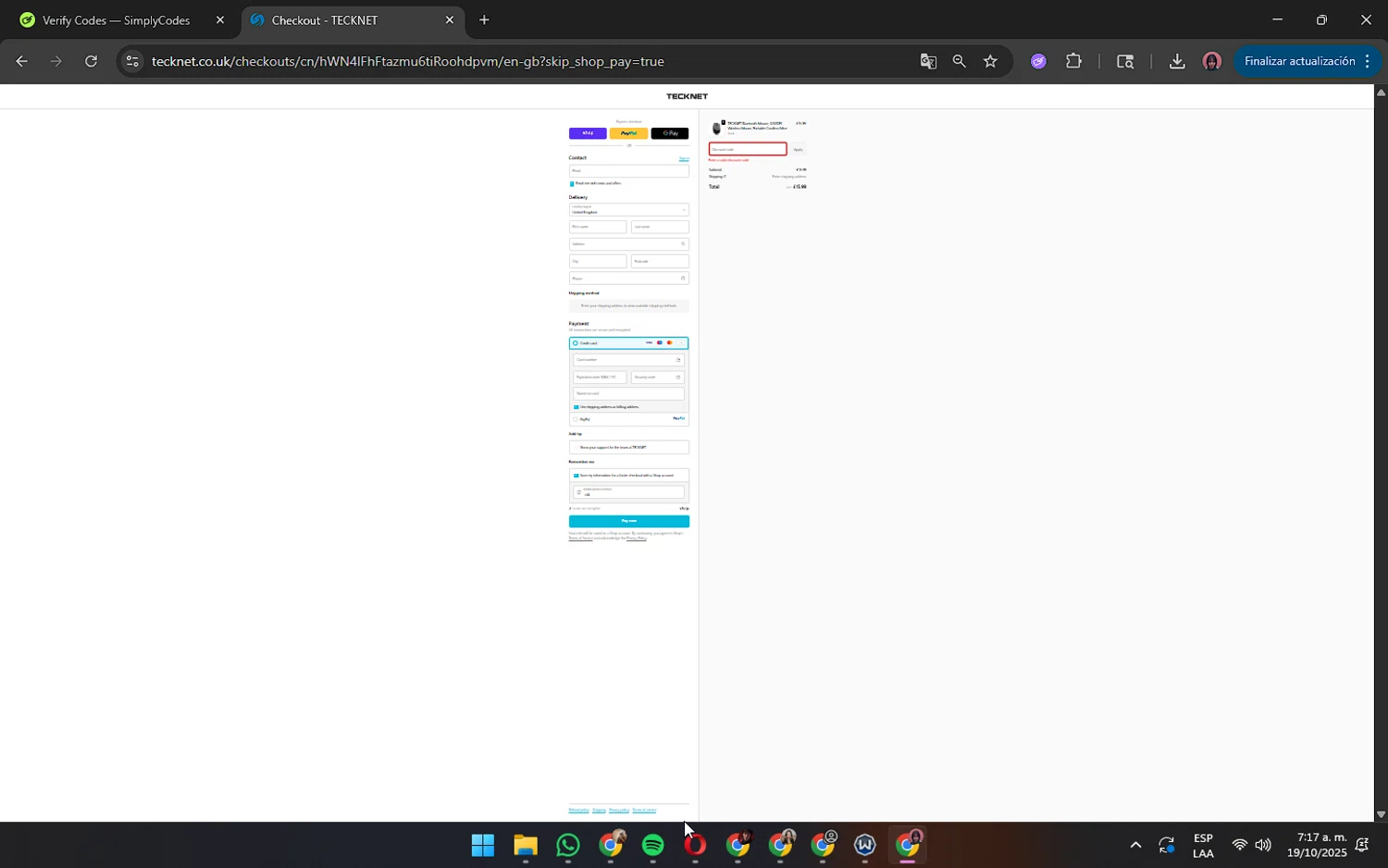The image size is (1388, 868).
Task: Click the Expiration date field
Action: (600, 377)
